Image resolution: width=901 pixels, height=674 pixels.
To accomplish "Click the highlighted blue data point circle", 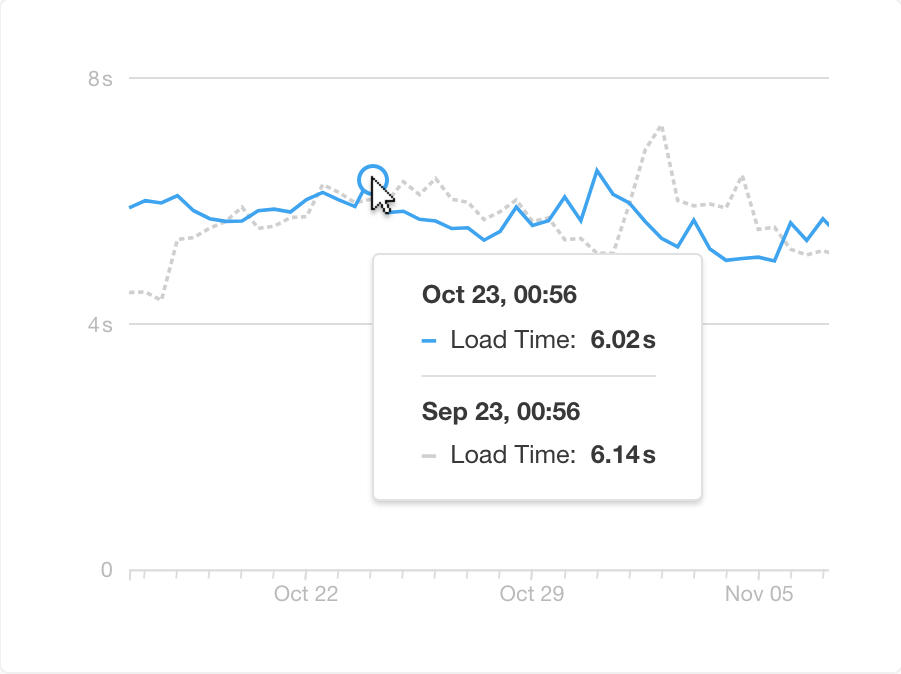I will [372, 179].
